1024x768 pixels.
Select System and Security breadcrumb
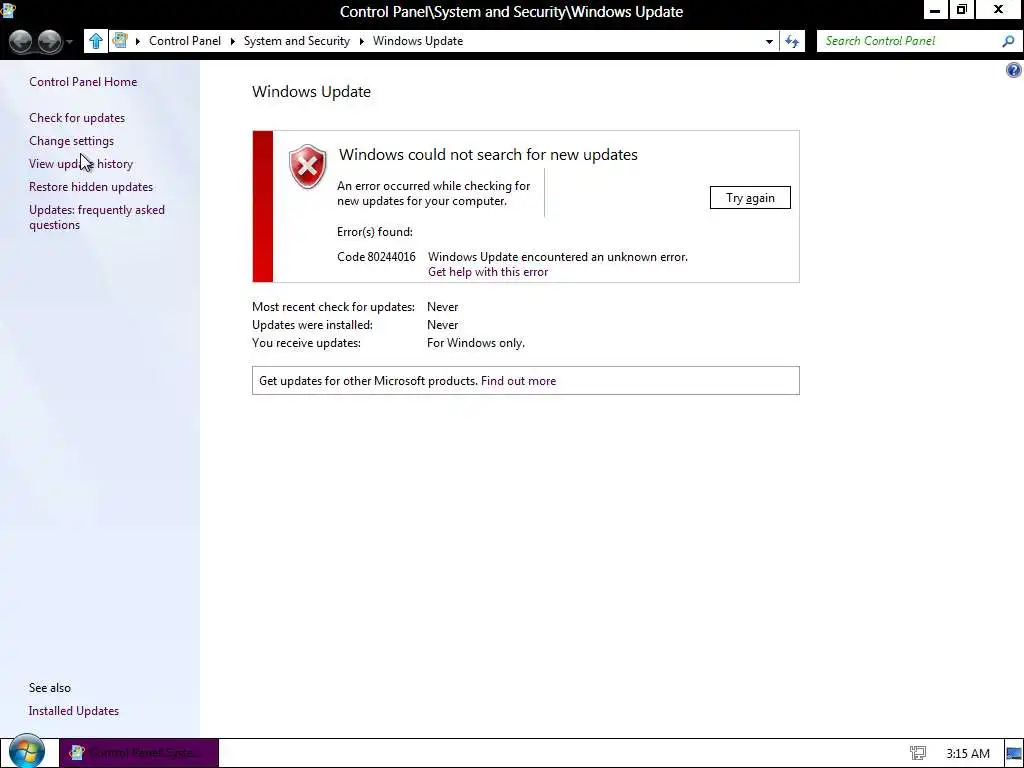(296, 40)
